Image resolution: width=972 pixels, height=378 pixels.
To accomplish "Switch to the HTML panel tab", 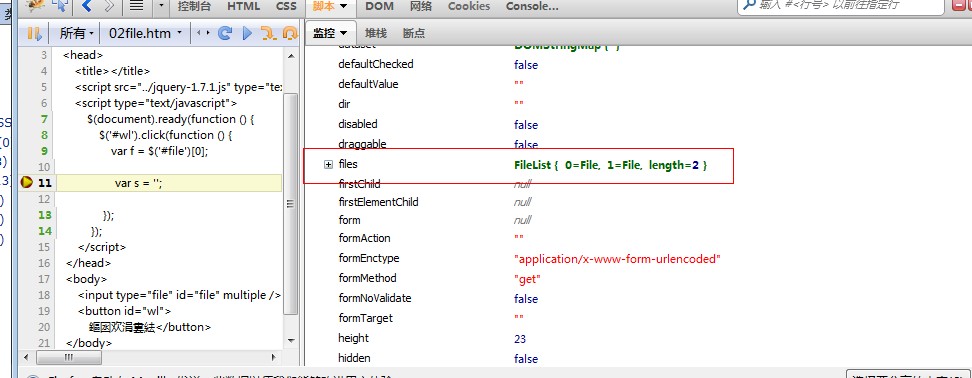I will tap(244, 6).
